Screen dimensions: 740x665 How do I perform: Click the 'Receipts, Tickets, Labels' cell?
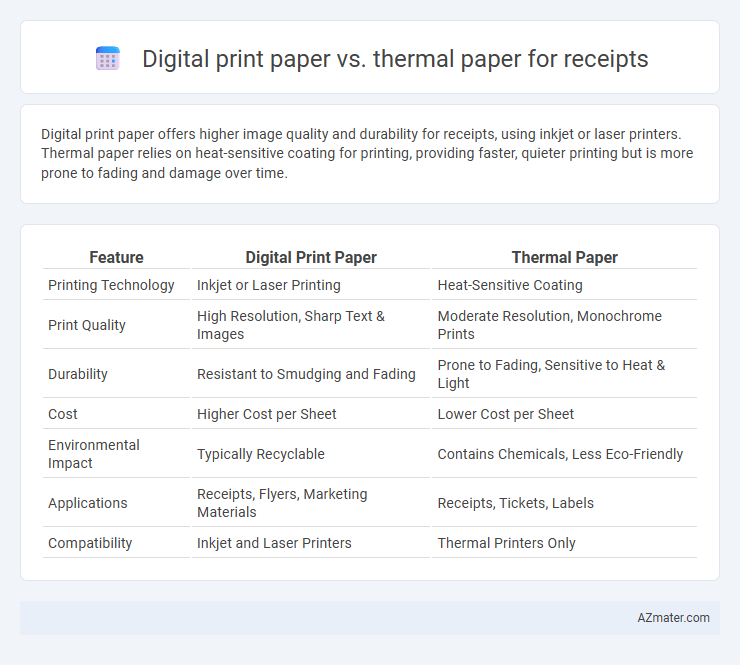[515, 503]
